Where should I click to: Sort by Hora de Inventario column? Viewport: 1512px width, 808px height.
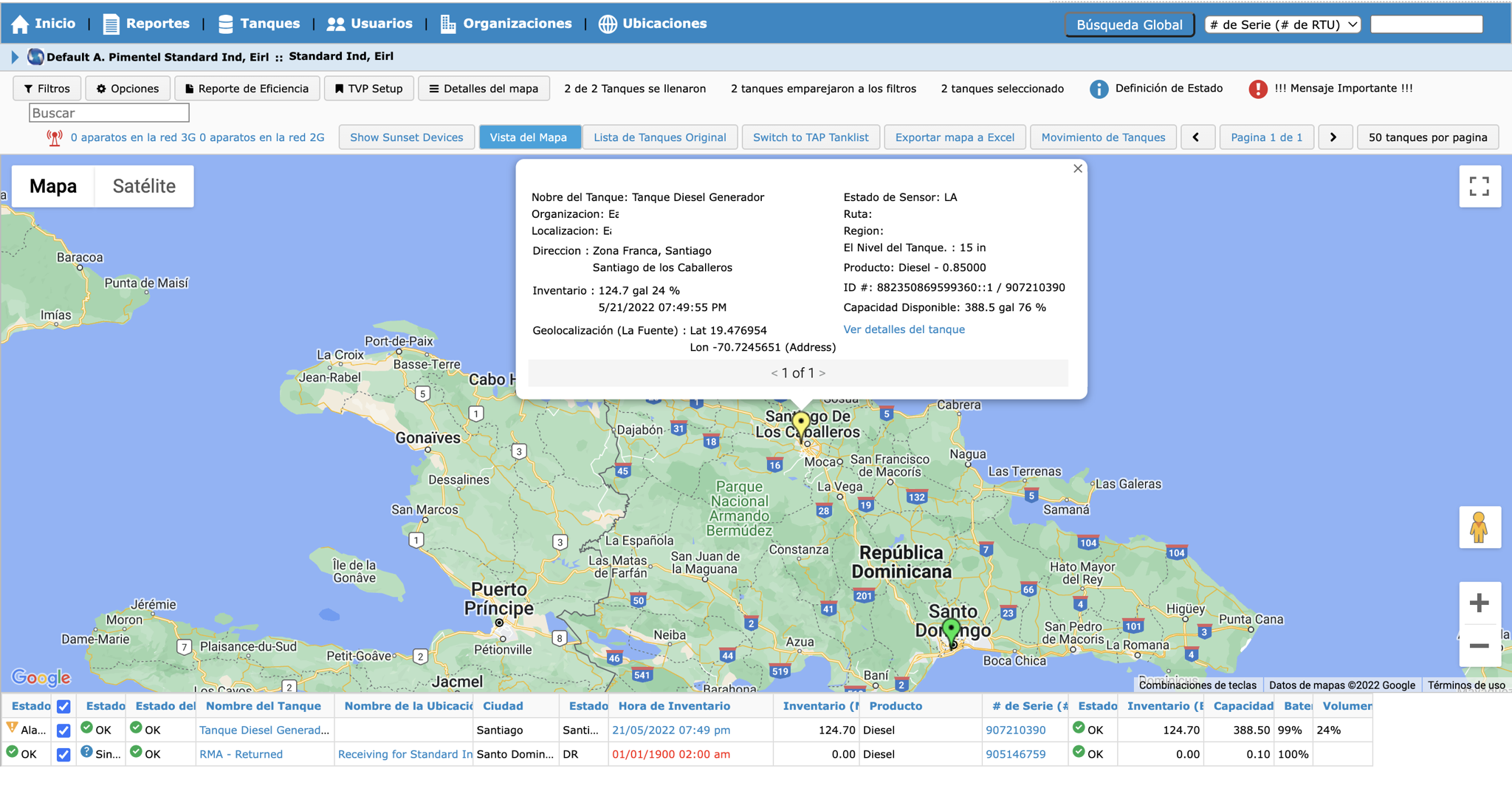point(674,706)
